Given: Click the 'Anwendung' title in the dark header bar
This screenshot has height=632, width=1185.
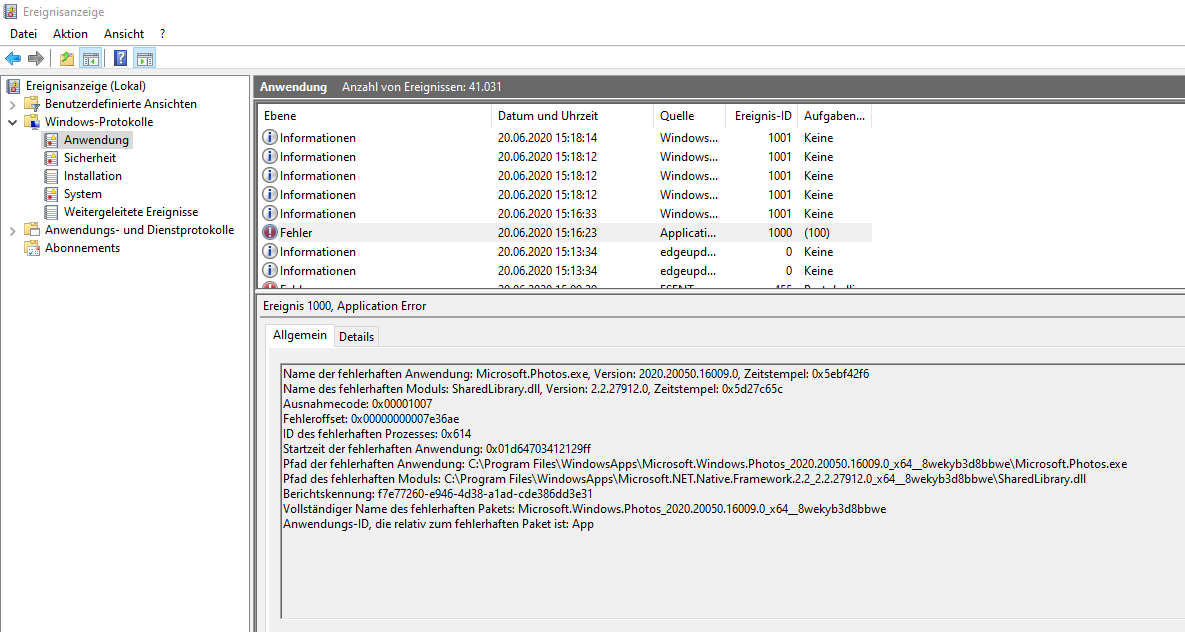Looking at the screenshot, I should (293, 87).
